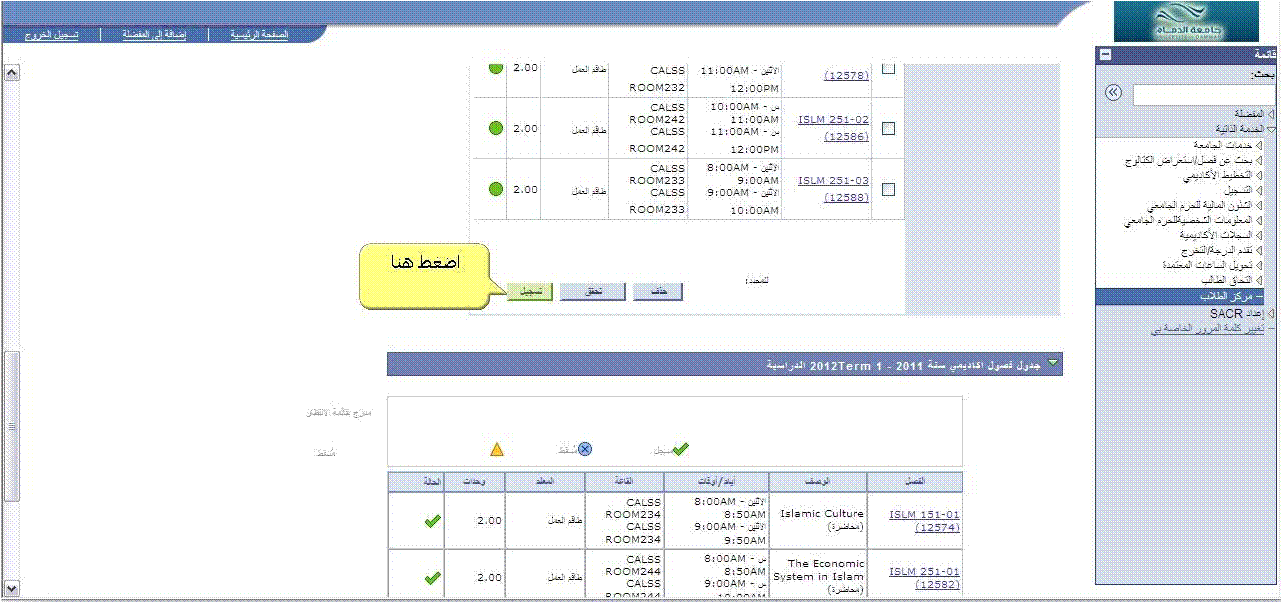Image resolution: width=1282 pixels, height=603 pixels.
Task: Minimize the قائمة menu panel with minus icon
Action: pyautogui.click(x=1104, y=55)
